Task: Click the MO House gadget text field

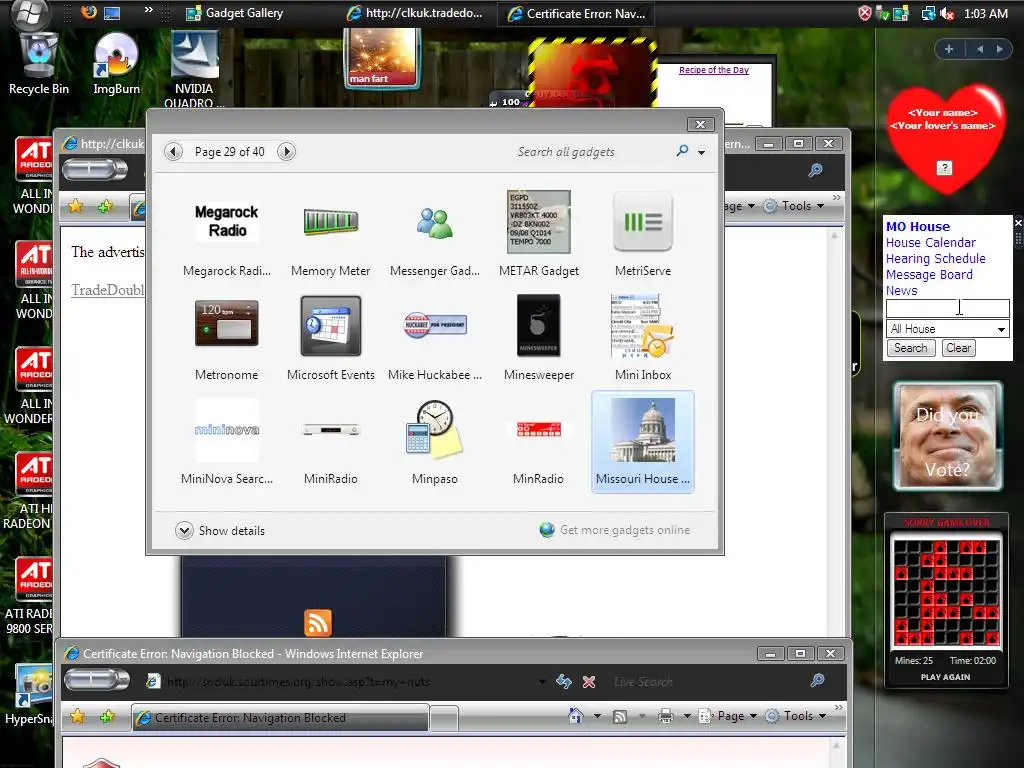Action: click(x=947, y=308)
